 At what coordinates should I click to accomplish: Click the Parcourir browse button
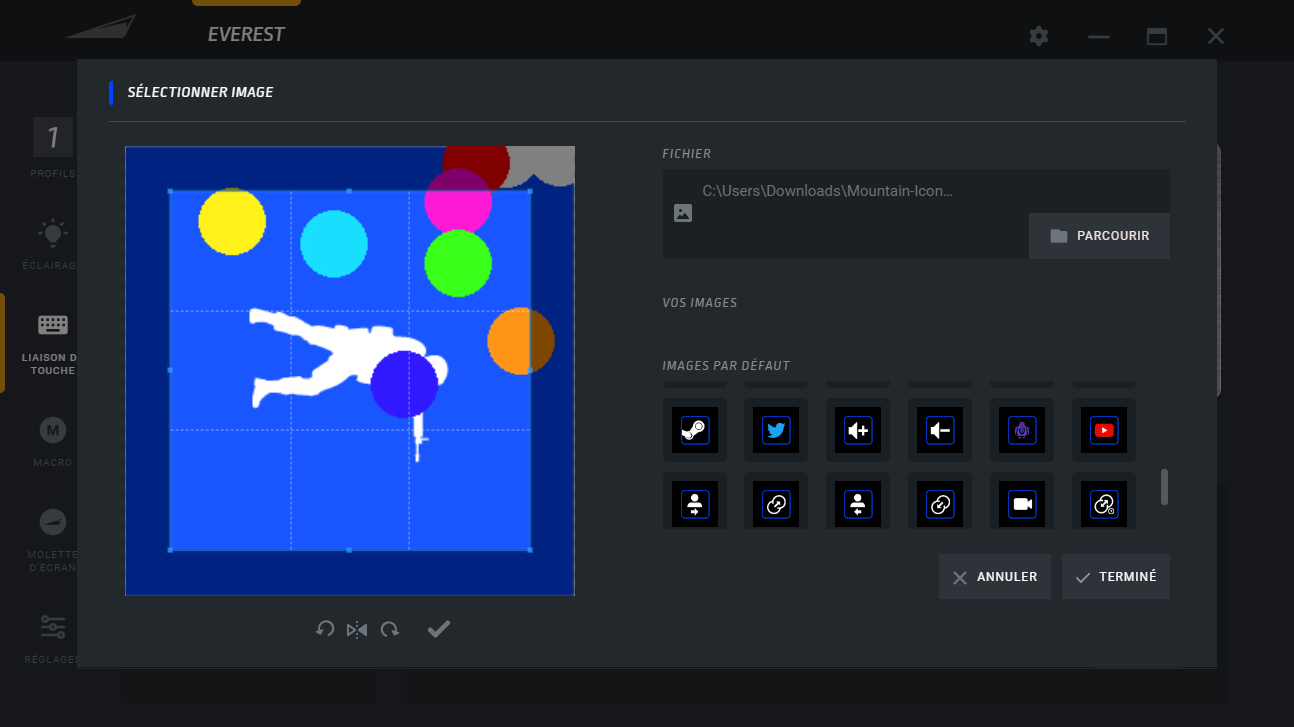point(1099,236)
